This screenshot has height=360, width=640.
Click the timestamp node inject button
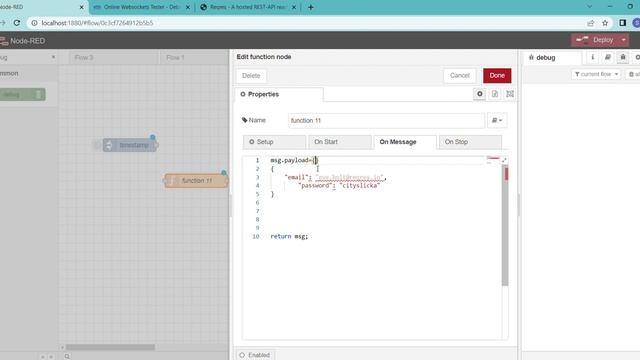tap(97, 145)
